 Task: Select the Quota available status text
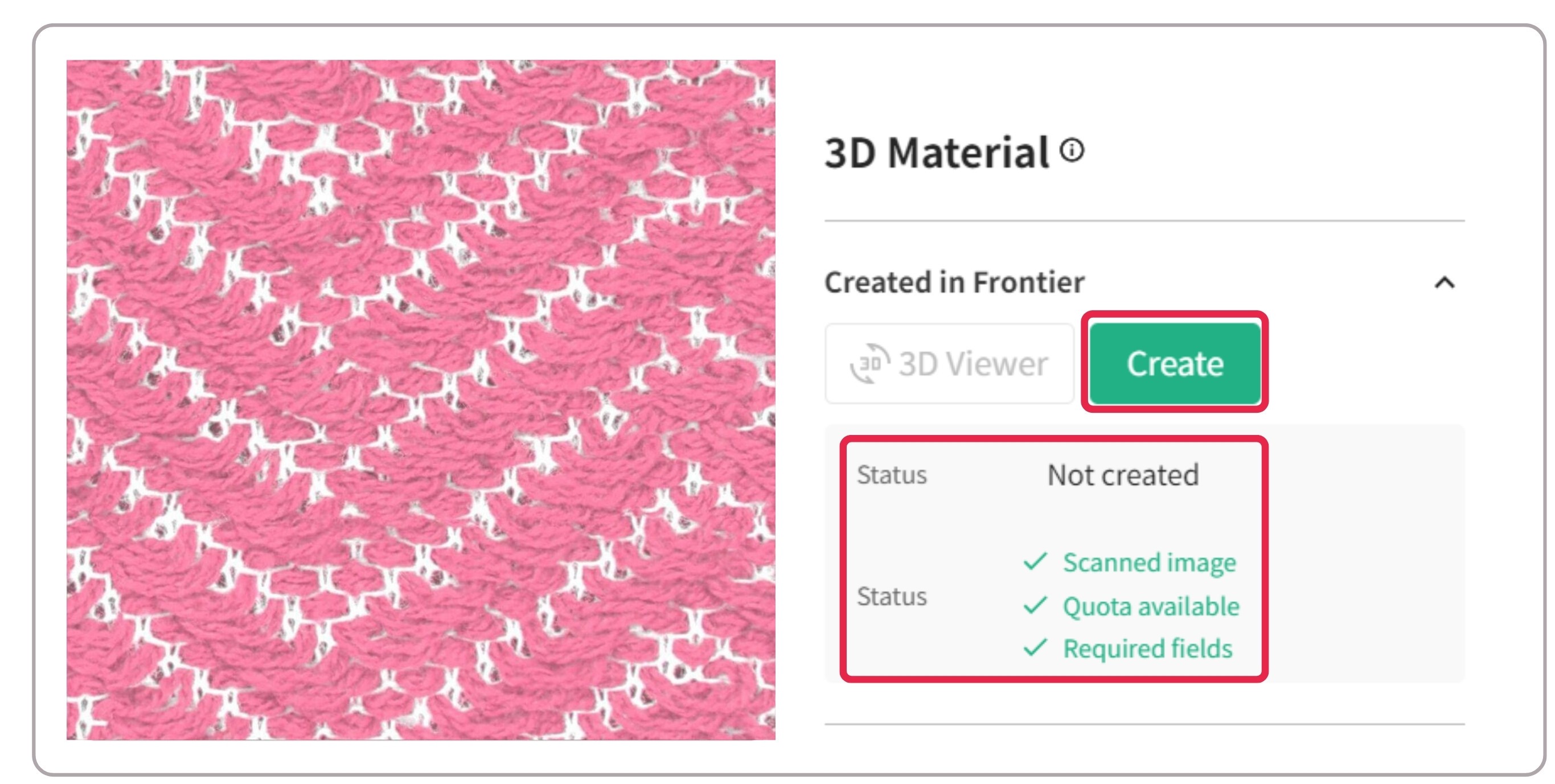pos(1151,606)
